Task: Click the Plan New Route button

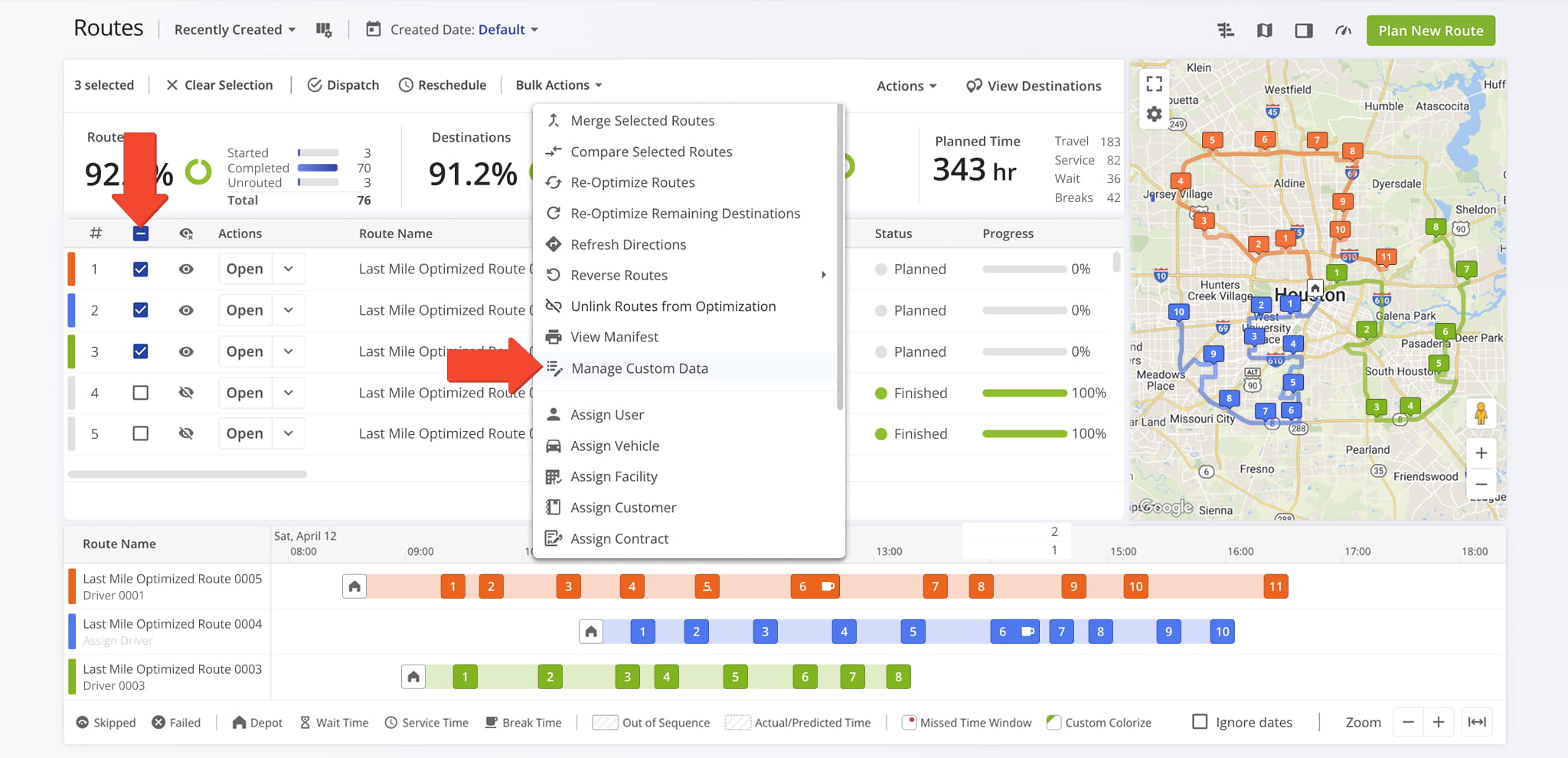Action: coord(1430,31)
